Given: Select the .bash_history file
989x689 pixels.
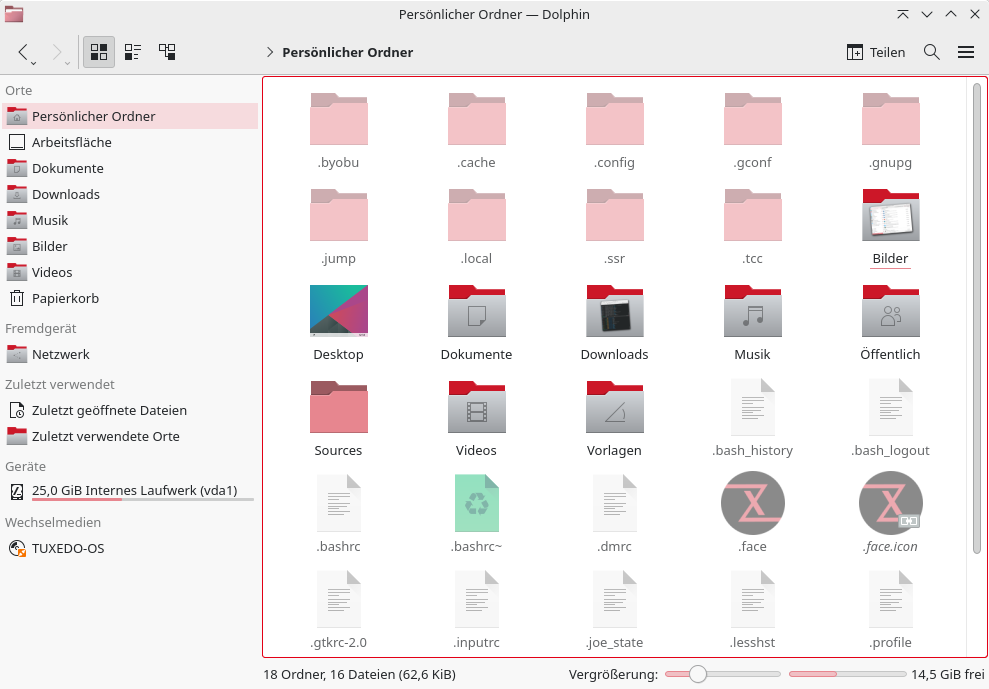Looking at the screenshot, I should click(752, 407).
